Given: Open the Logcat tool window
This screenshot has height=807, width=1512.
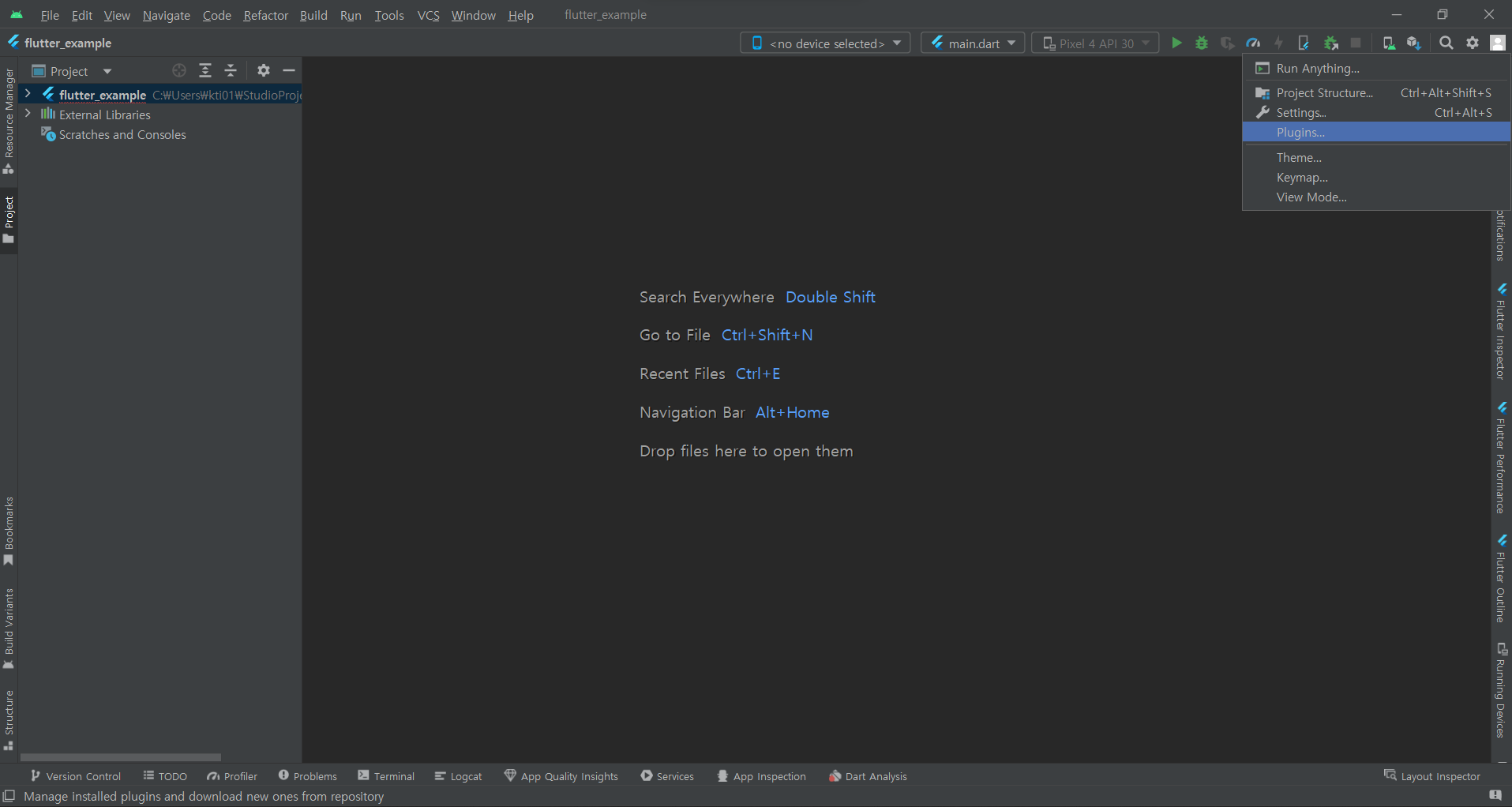Looking at the screenshot, I should pyautogui.click(x=458, y=775).
